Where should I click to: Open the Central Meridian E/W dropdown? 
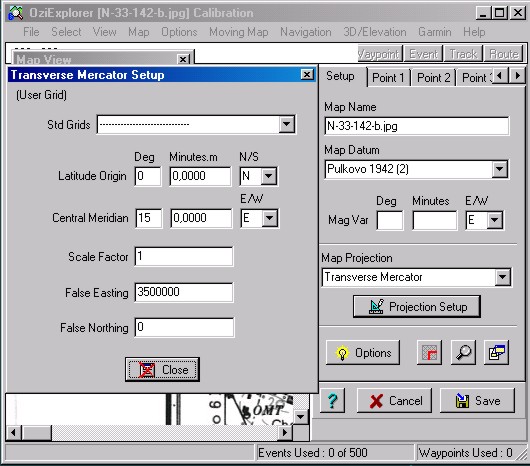click(269, 218)
